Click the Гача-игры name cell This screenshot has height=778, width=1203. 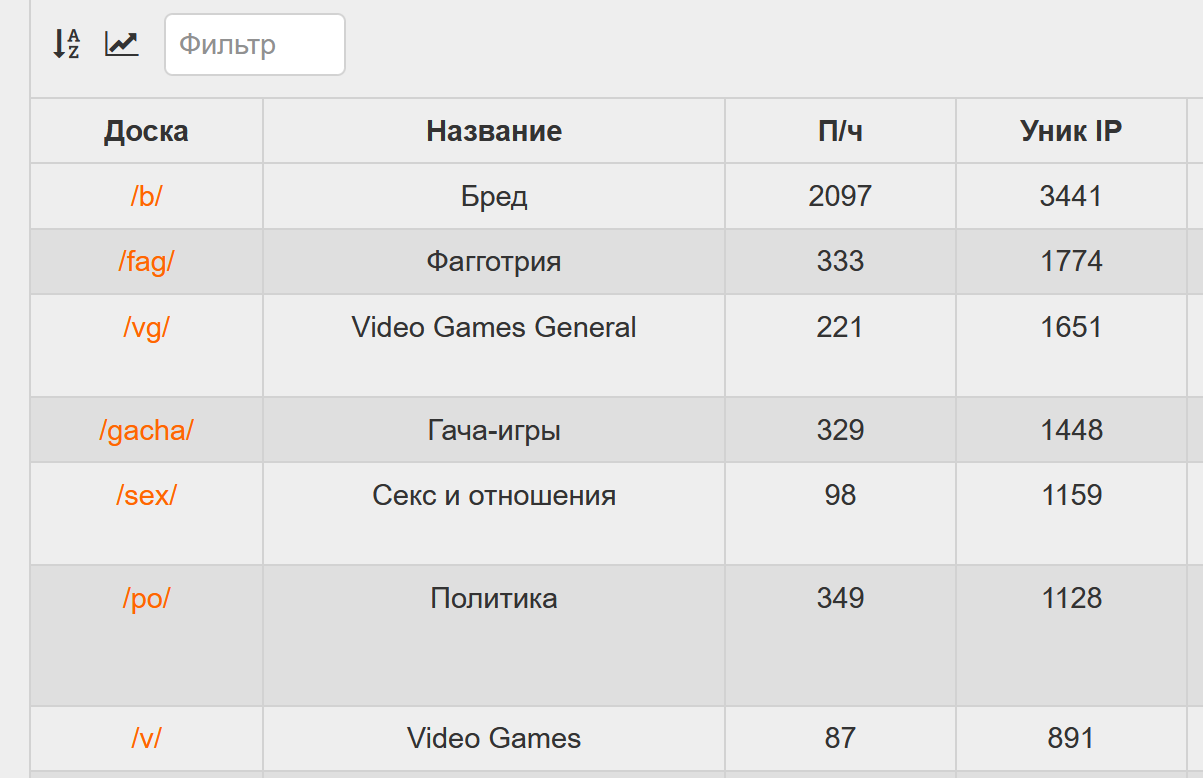[494, 430]
